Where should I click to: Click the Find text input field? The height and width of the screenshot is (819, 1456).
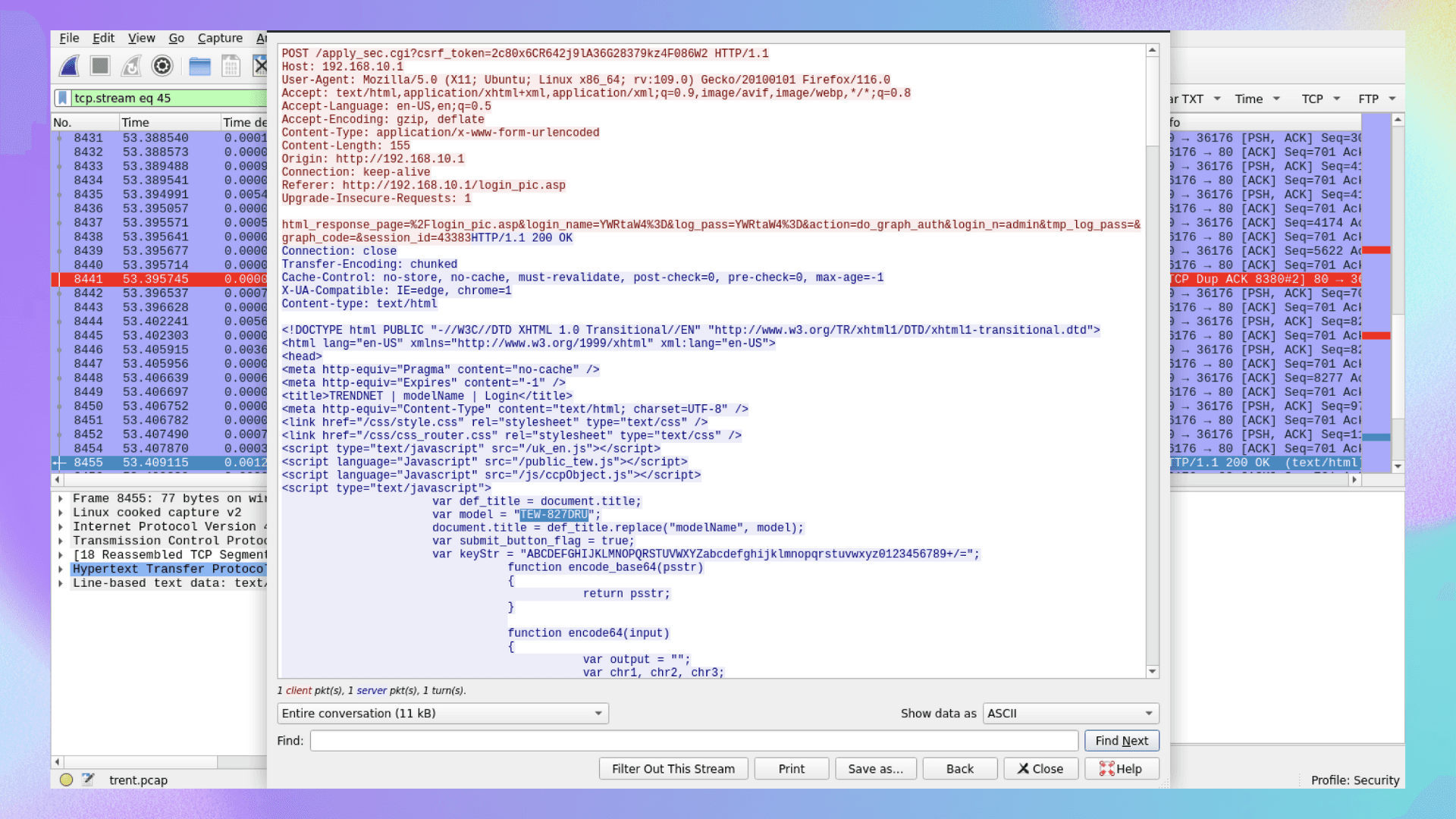point(694,741)
